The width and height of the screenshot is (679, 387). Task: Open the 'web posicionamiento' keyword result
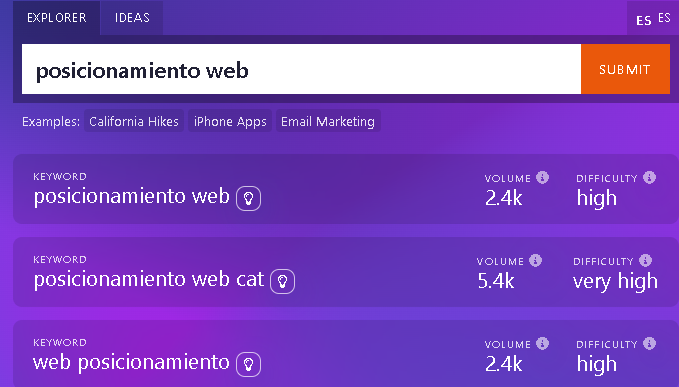tap(131, 362)
